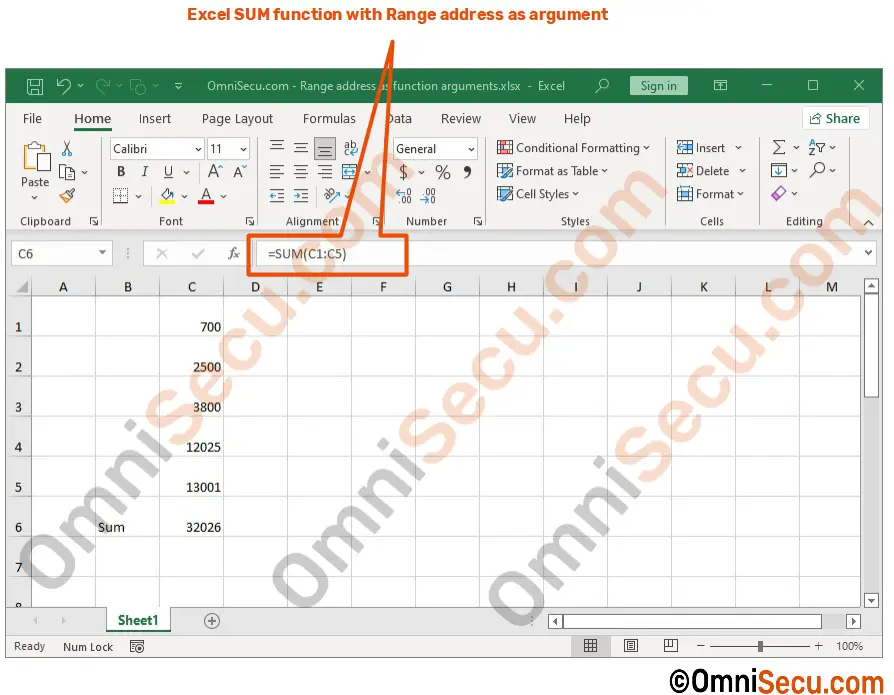This screenshot has width=894, height=695.
Task: Click the AutoSum icon in Editing group
Action: coord(779,147)
